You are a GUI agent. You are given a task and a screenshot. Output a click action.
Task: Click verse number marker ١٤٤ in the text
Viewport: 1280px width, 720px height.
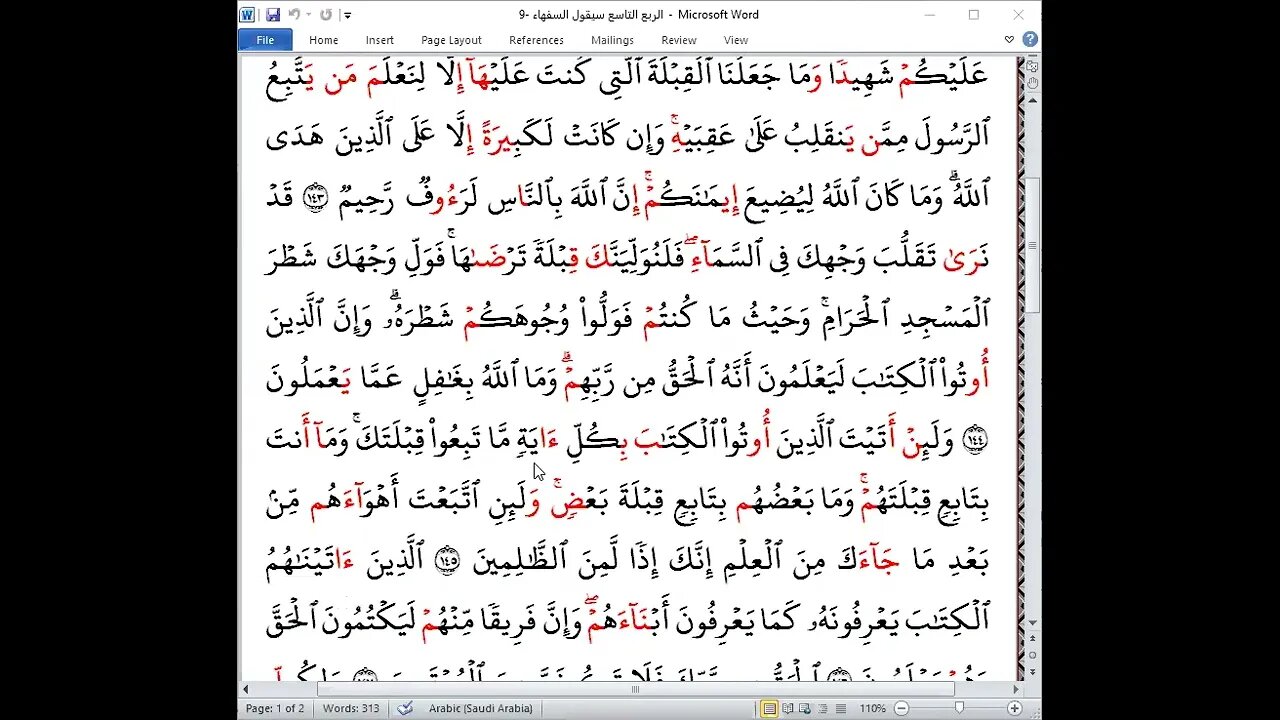point(974,439)
